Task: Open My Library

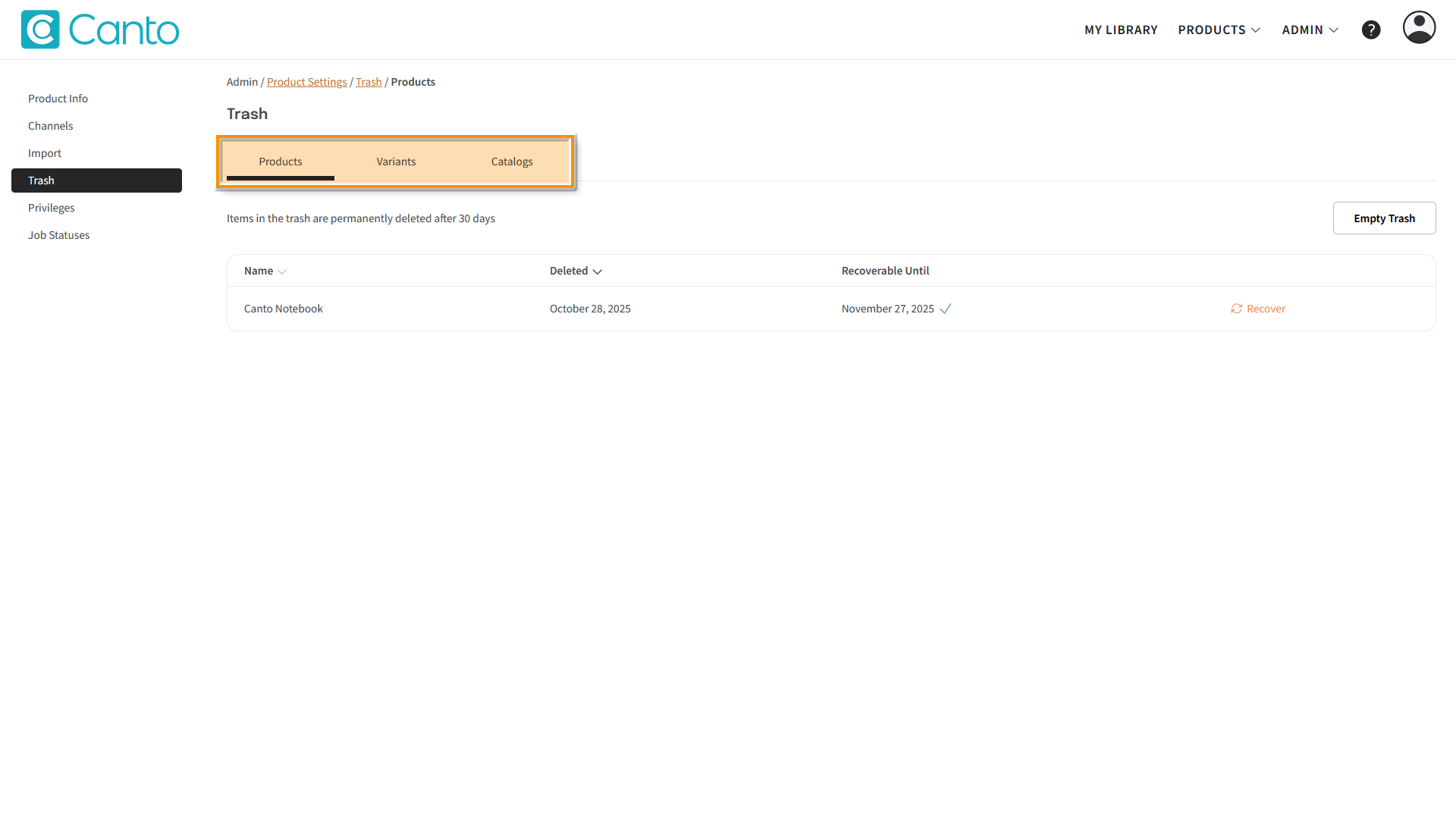Action: (1121, 30)
